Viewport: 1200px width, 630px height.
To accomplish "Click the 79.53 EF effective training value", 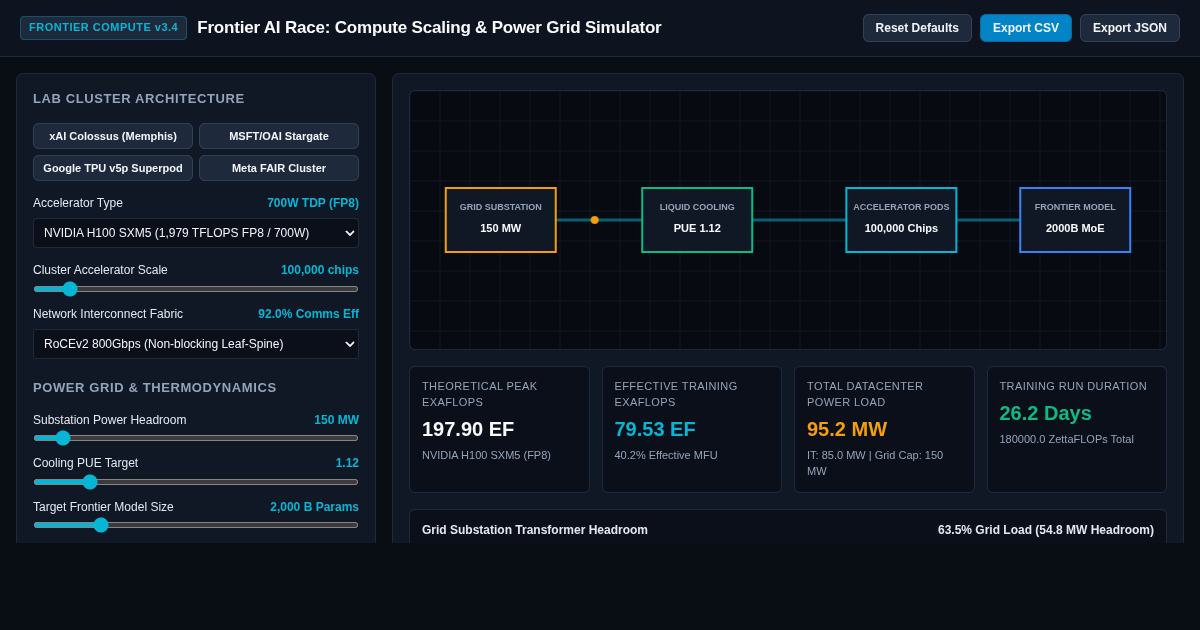I will click(655, 429).
